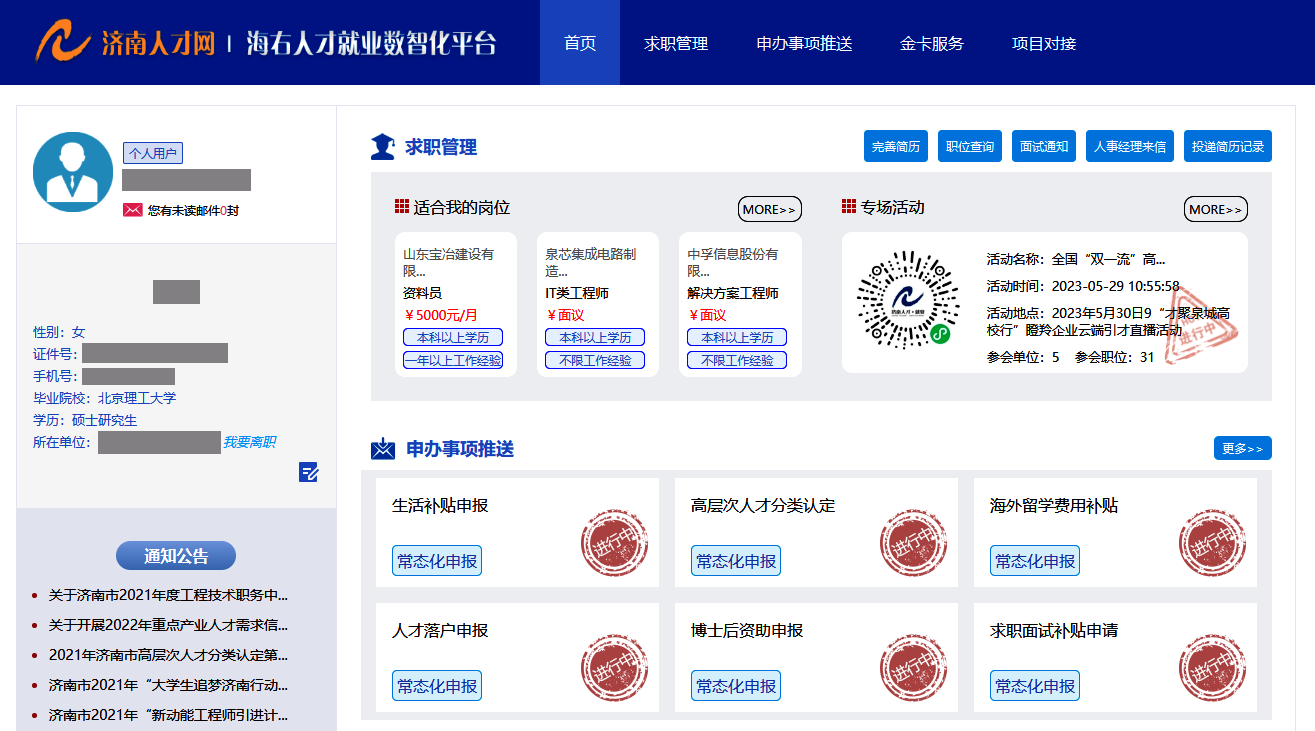Viewport: 1315px width, 731px height.
Task: Open the unread mail envelope icon
Action: [x=132, y=210]
